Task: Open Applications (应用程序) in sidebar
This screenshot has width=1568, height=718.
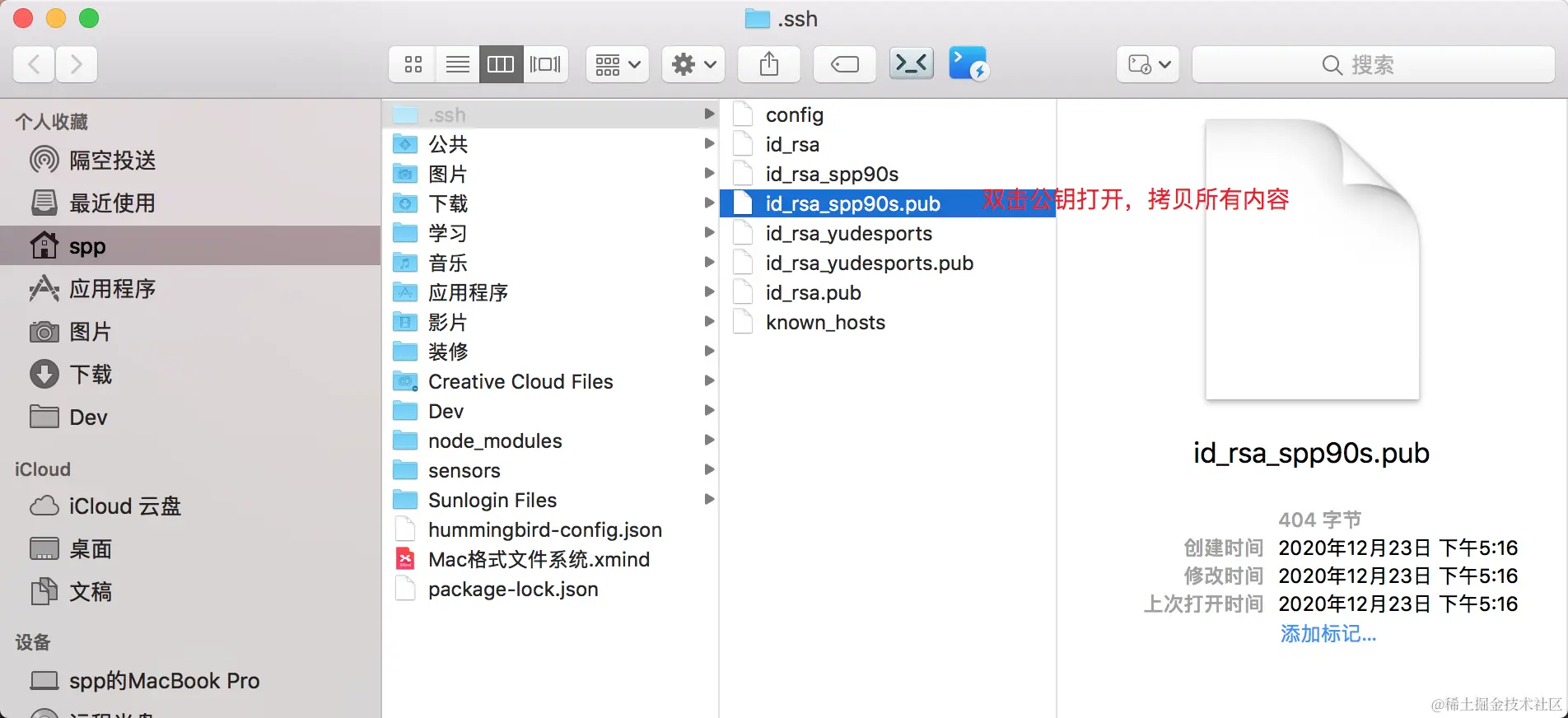Action: tap(190, 288)
